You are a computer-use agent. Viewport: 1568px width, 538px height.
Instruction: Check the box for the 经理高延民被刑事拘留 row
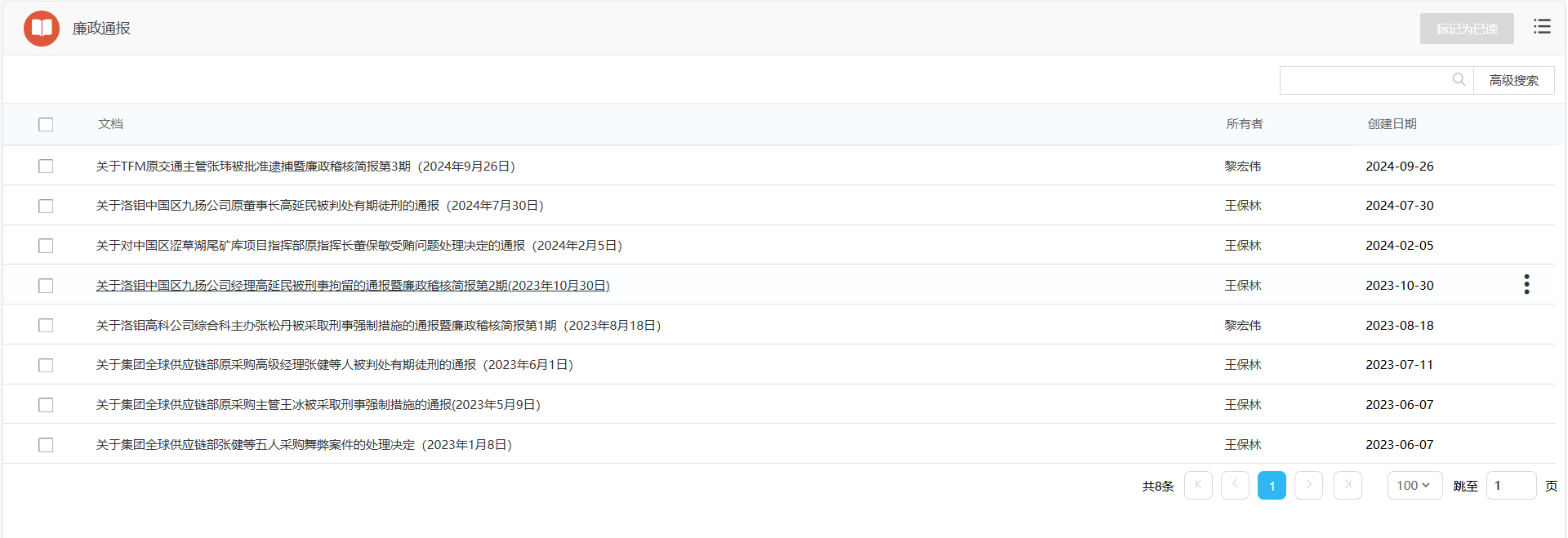(x=46, y=286)
